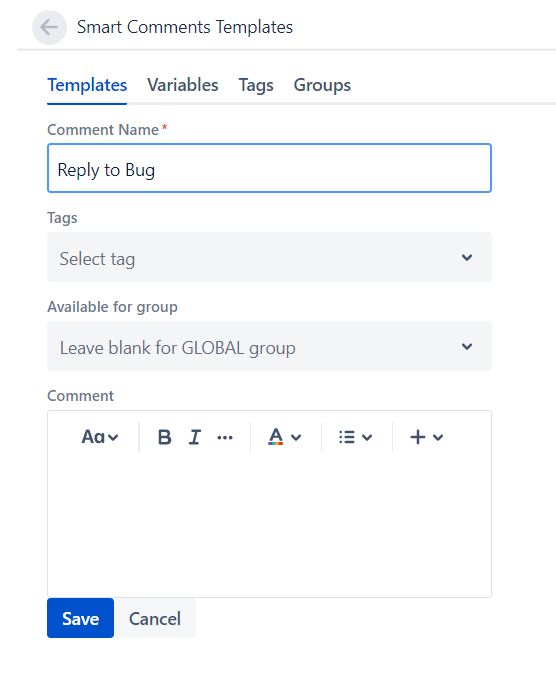Image resolution: width=556 pixels, height=674 pixels.
Task: Open text styles Aa menu
Action: [x=100, y=437]
